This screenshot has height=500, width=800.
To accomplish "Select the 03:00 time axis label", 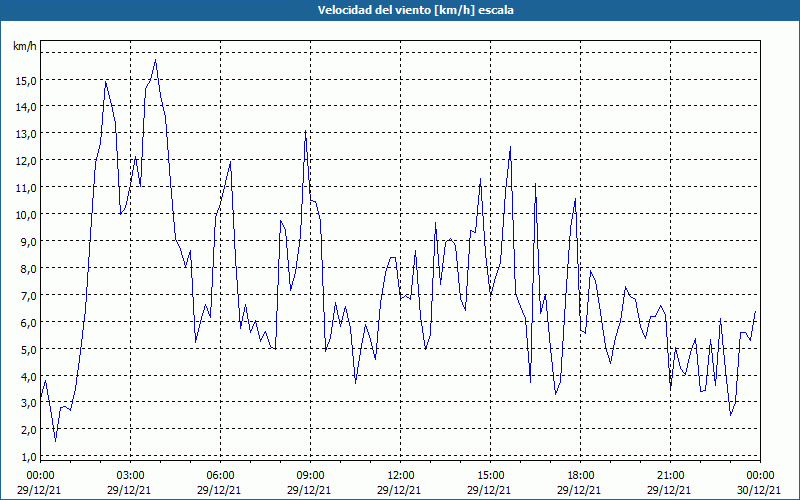I will tap(130, 476).
